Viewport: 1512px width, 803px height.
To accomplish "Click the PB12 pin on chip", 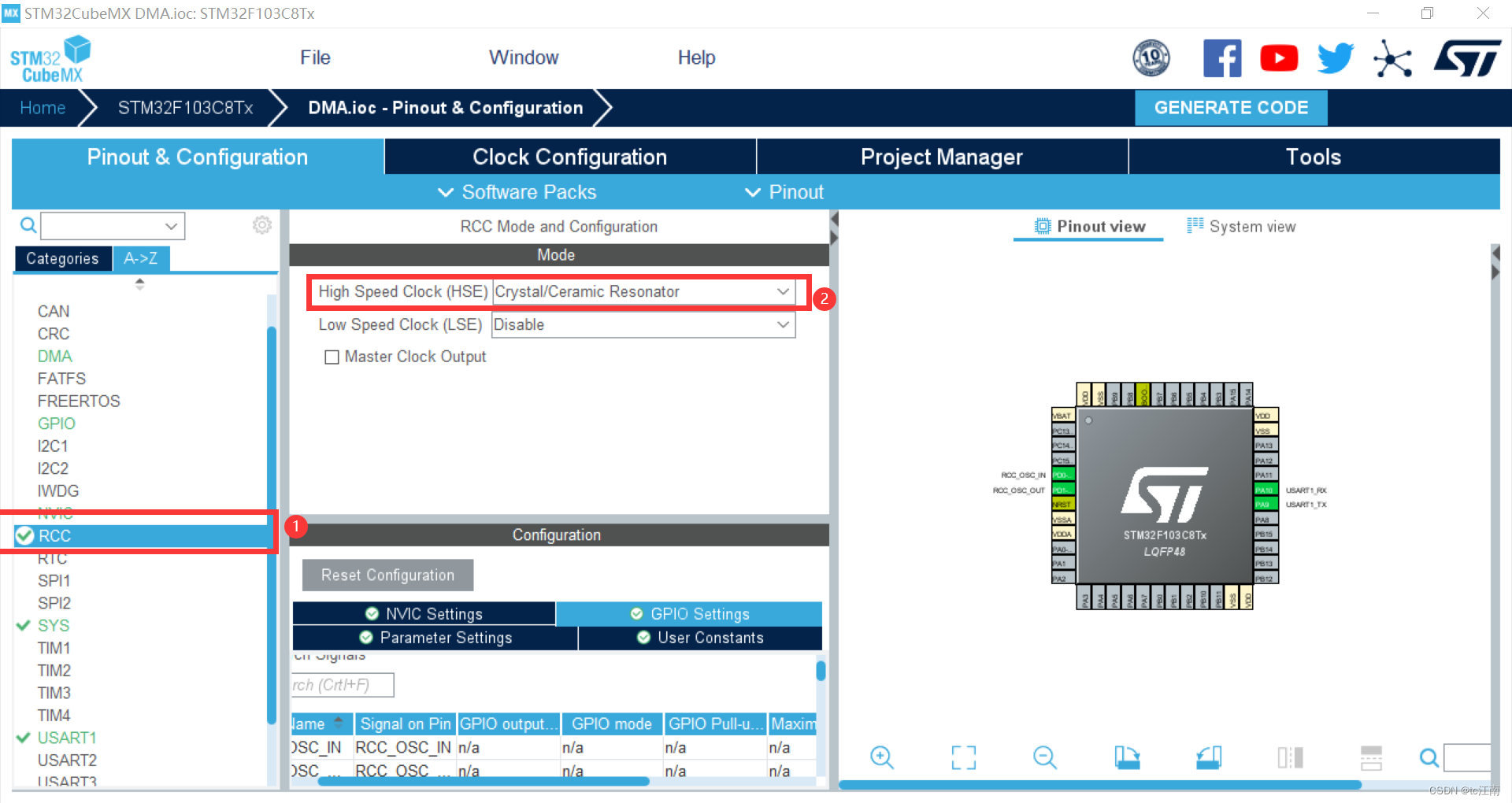I will pos(1266,579).
